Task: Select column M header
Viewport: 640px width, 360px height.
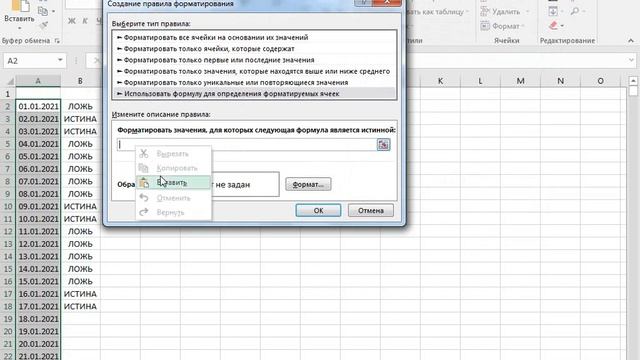Action: point(520,81)
